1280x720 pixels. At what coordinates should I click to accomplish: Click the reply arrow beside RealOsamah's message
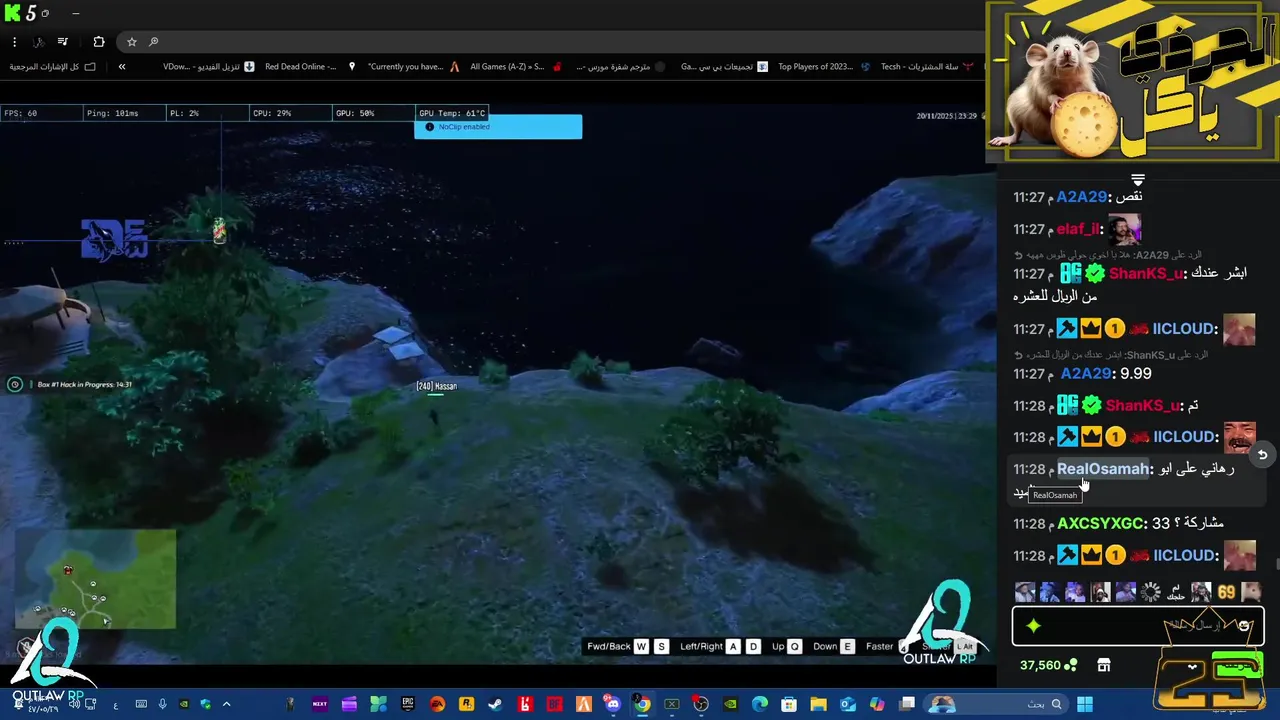click(1262, 455)
